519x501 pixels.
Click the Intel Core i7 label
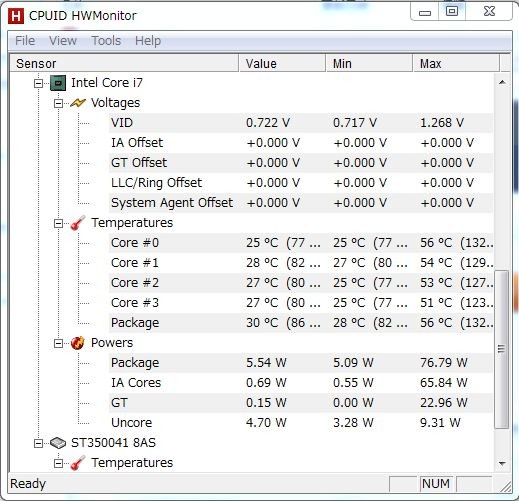tap(107, 83)
